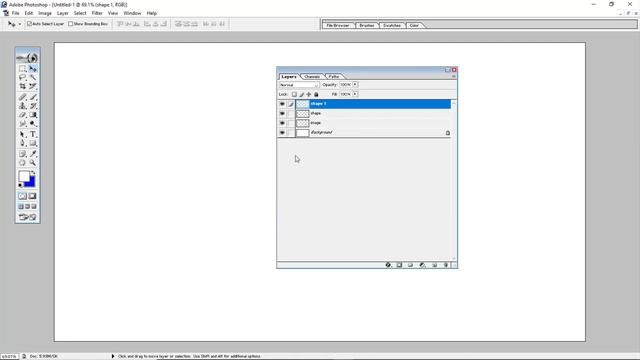Select the Crop tool
The width and height of the screenshot is (640, 360).
point(22,86)
